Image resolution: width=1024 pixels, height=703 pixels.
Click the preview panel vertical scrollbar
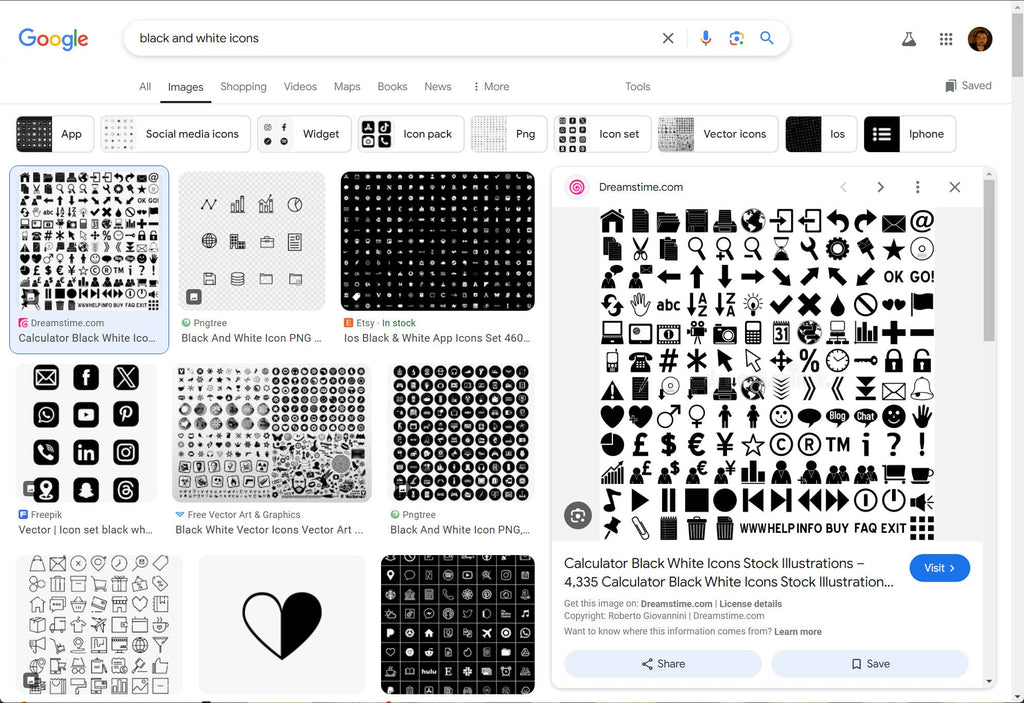pos(989,261)
